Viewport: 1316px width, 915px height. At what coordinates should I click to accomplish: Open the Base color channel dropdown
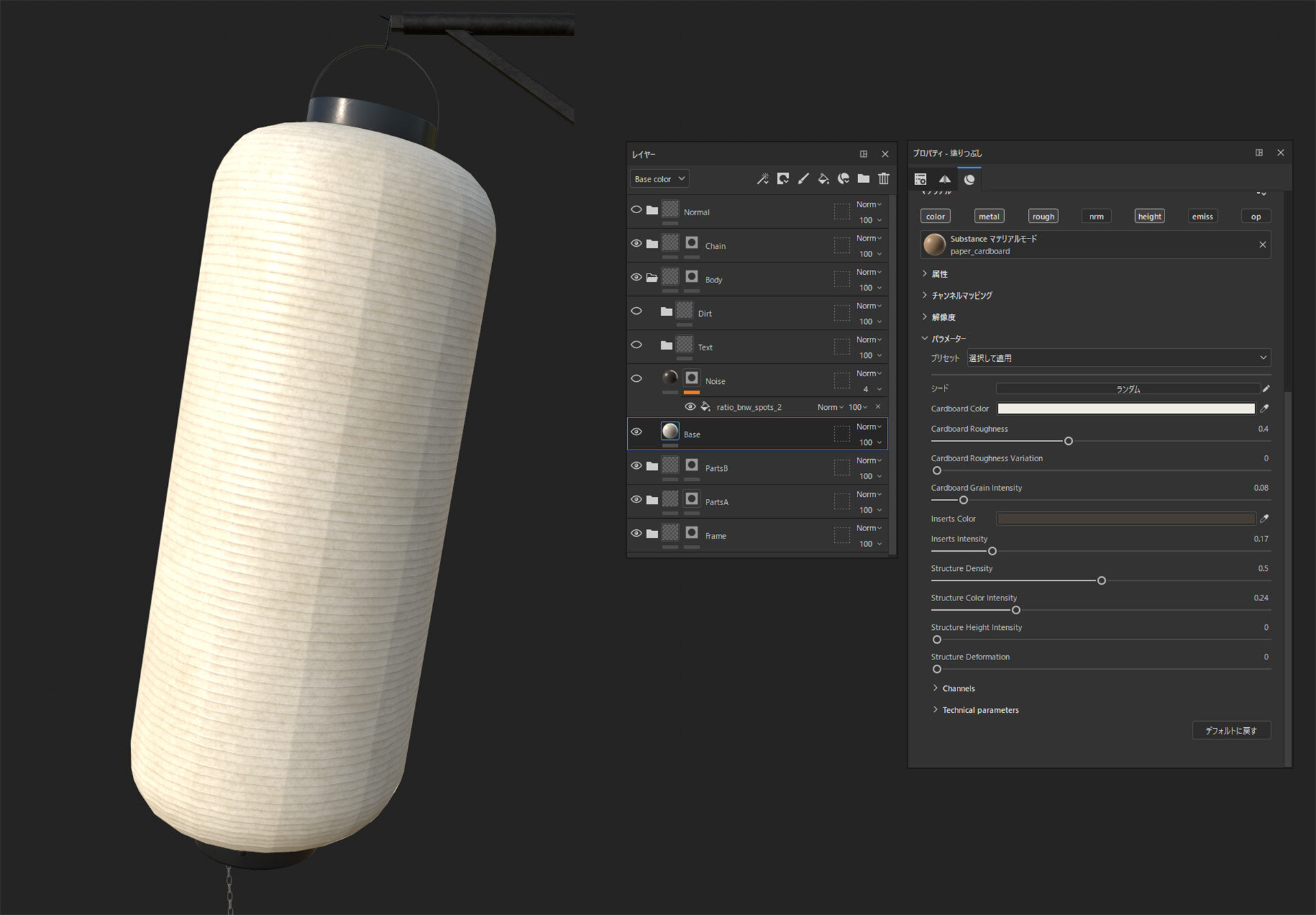pos(659,179)
